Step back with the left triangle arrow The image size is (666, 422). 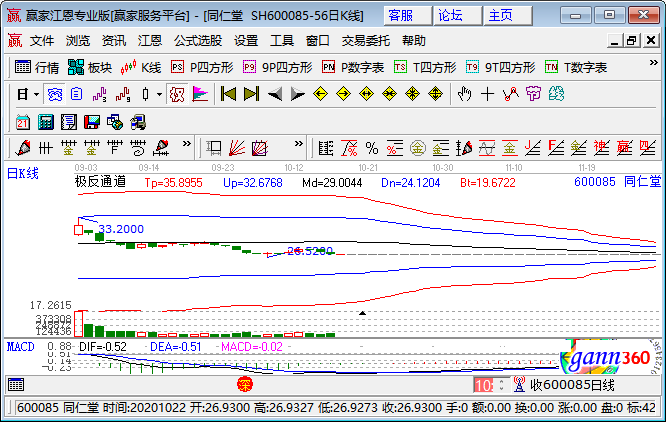275,94
